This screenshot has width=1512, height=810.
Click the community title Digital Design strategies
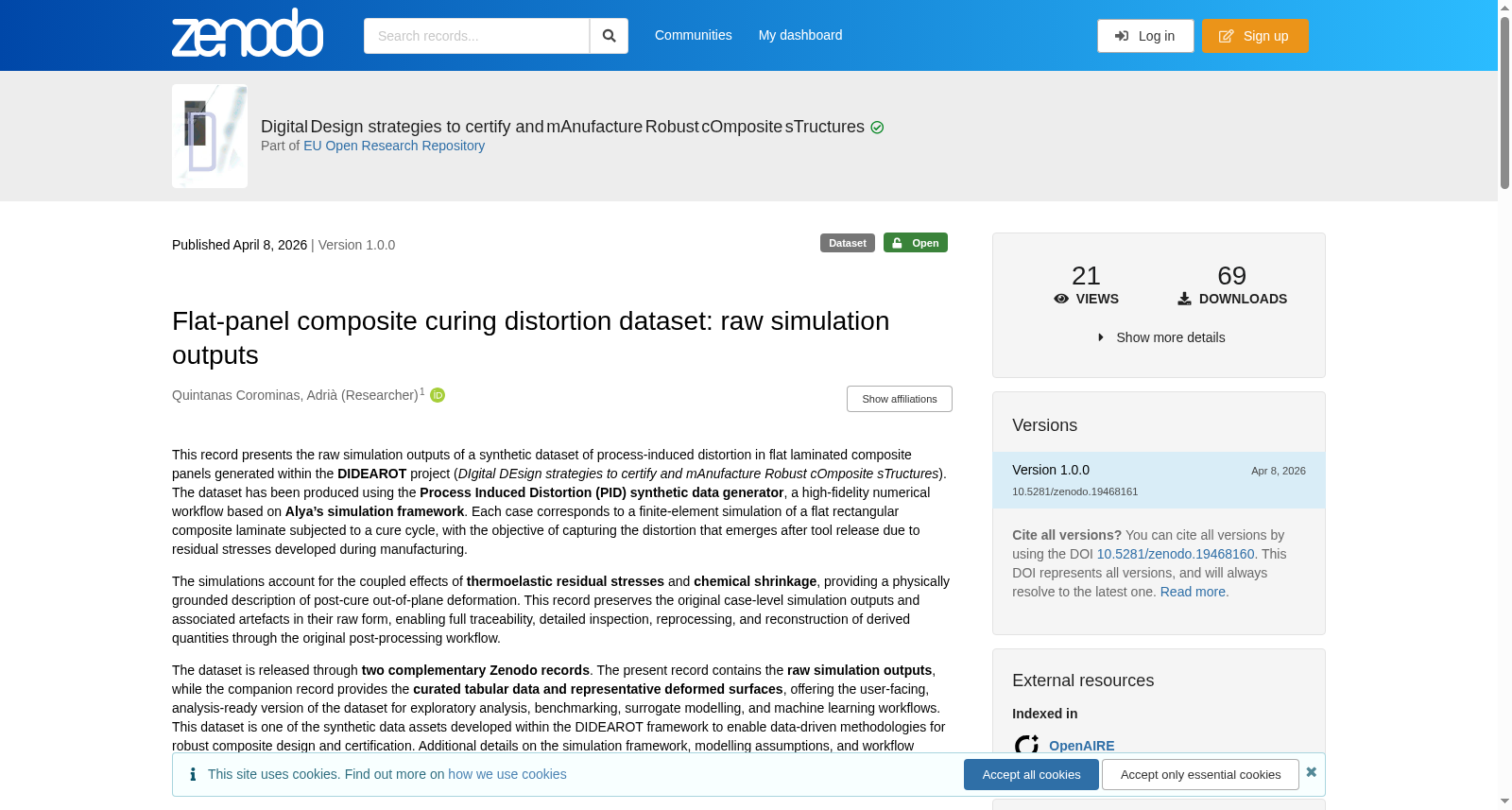(x=562, y=127)
